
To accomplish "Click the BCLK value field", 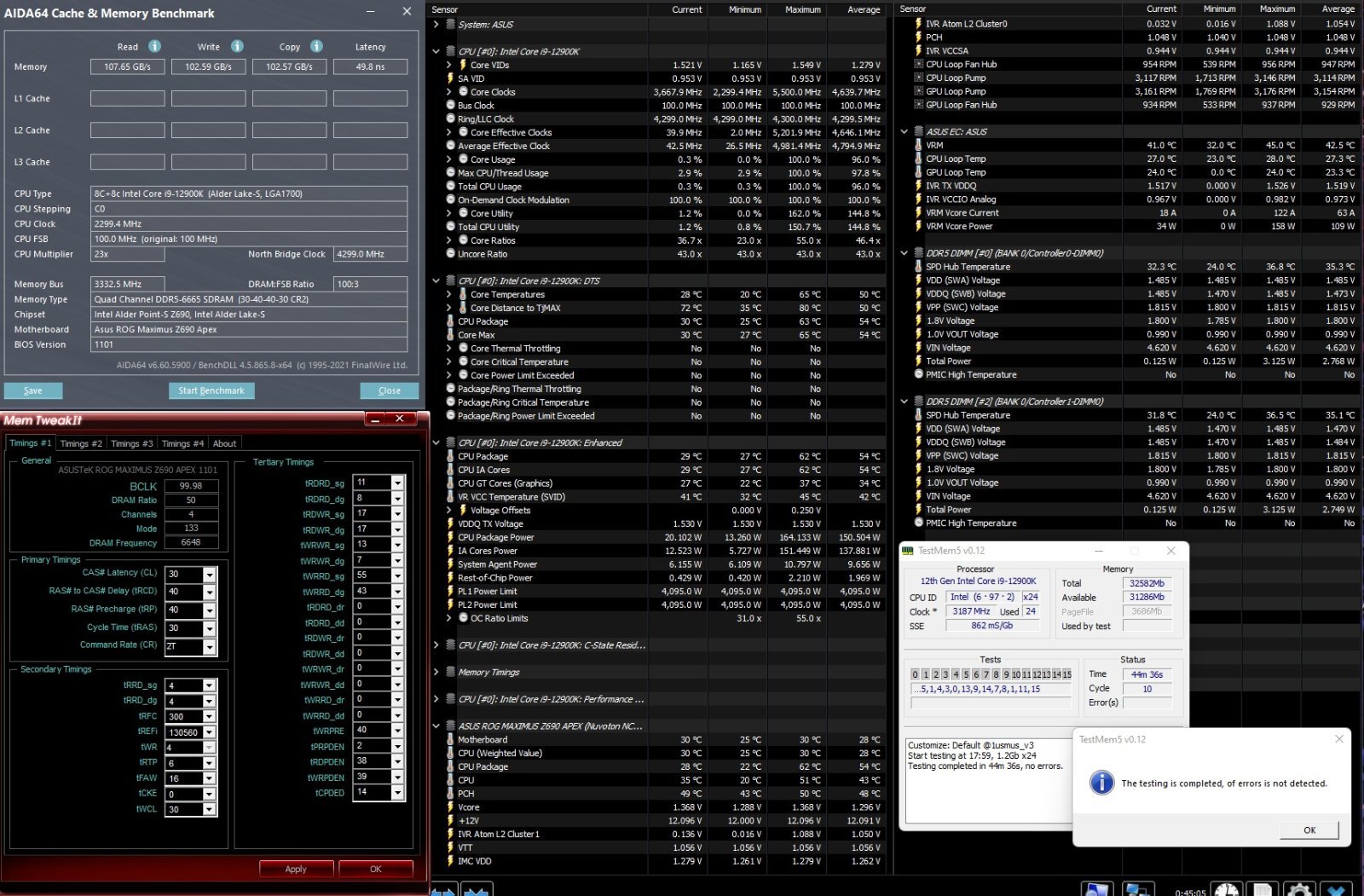I will coord(191,486).
